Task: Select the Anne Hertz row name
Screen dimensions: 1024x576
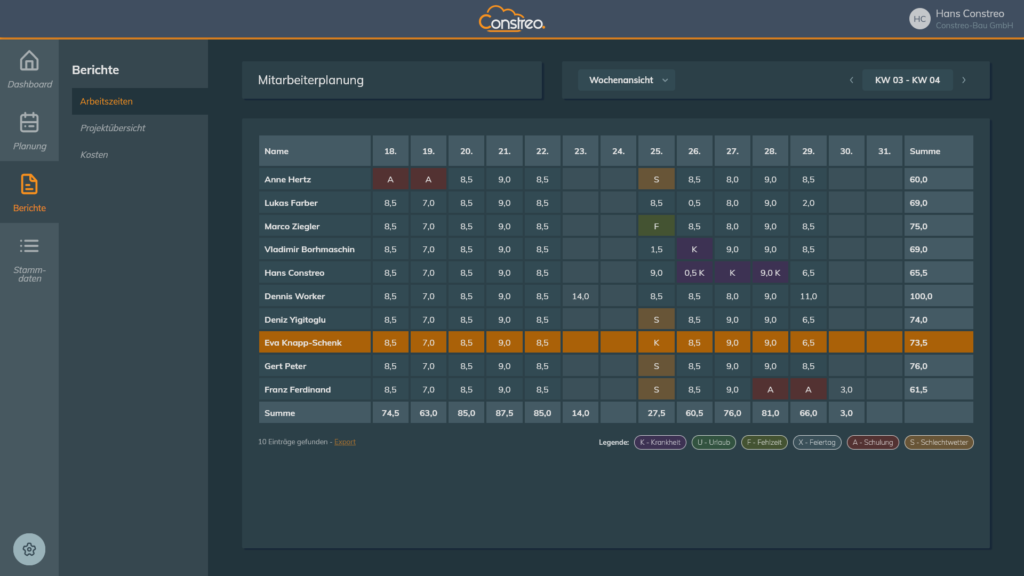Action: pos(287,180)
